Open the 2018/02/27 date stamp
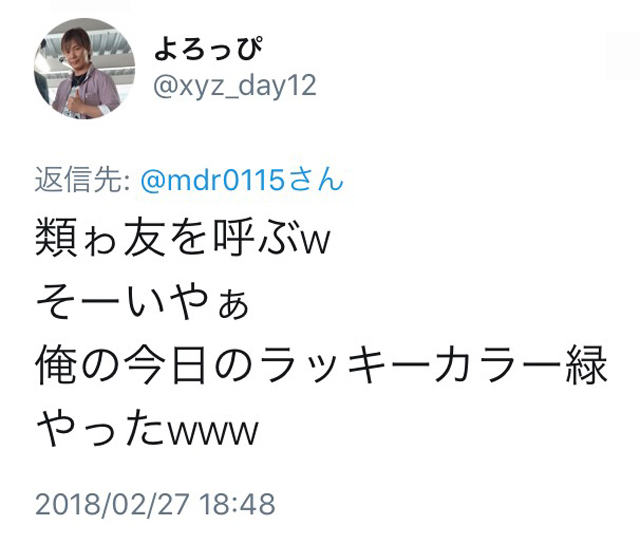640x544 pixels. 113,504
